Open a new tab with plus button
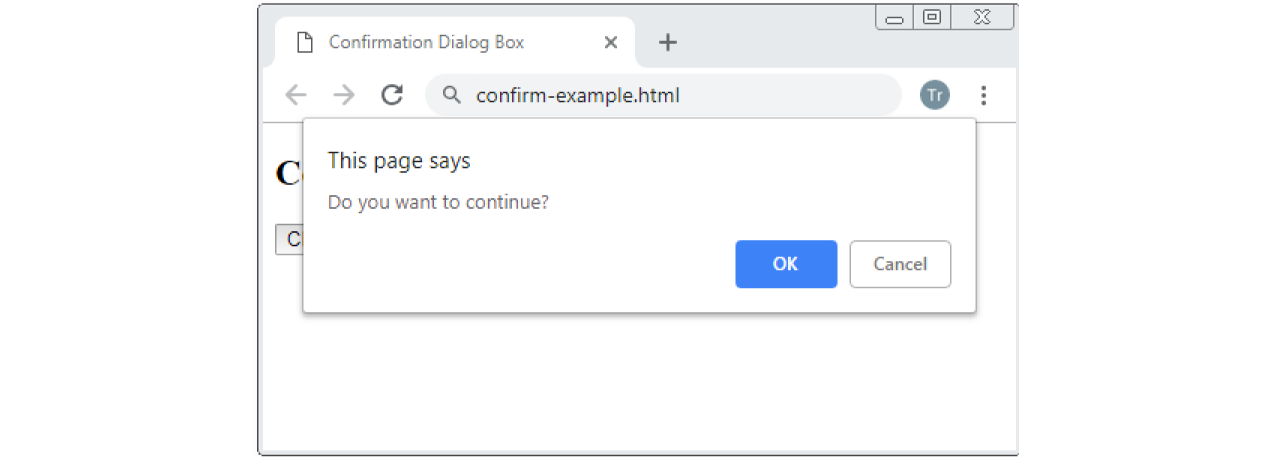The width and height of the screenshot is (1272, 459). coord(668,42)
